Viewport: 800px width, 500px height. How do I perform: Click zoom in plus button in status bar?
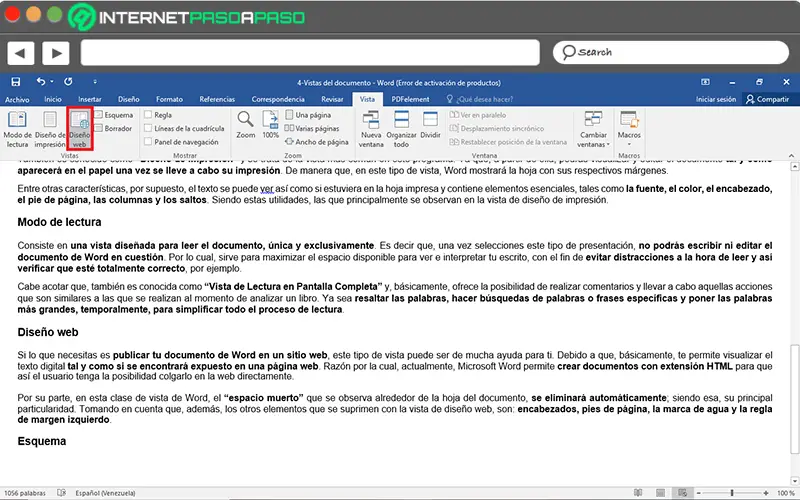tap(766, 493)
